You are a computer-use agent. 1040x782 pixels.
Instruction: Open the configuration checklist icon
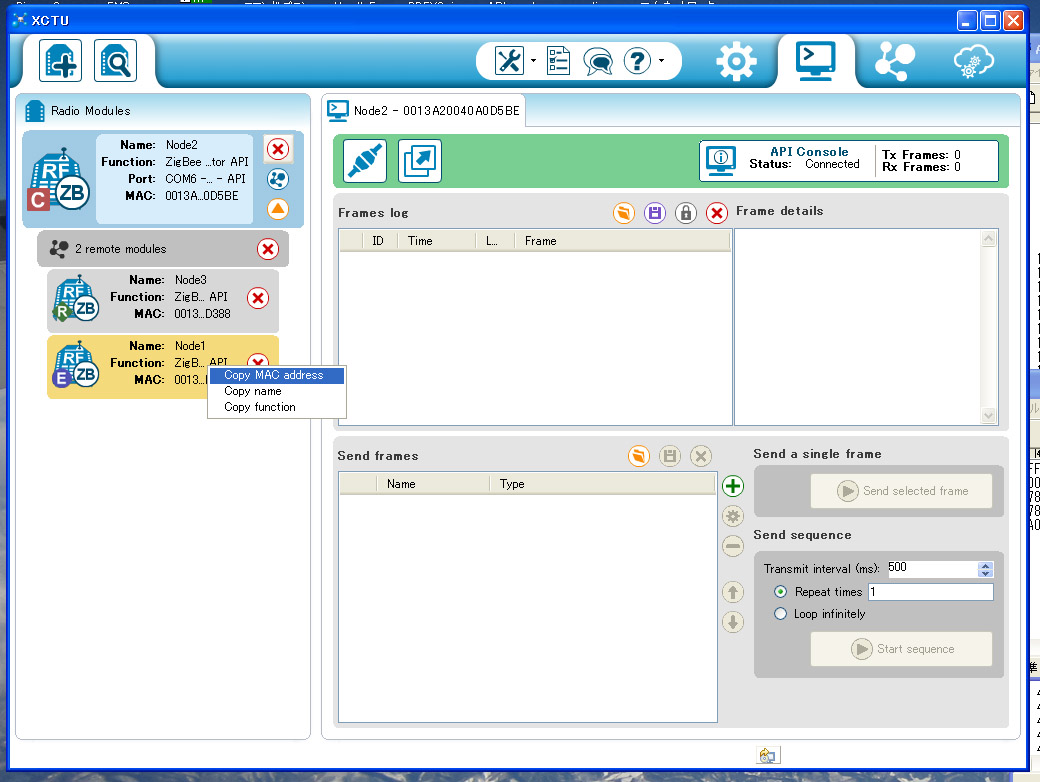click(x=558, y=61)
